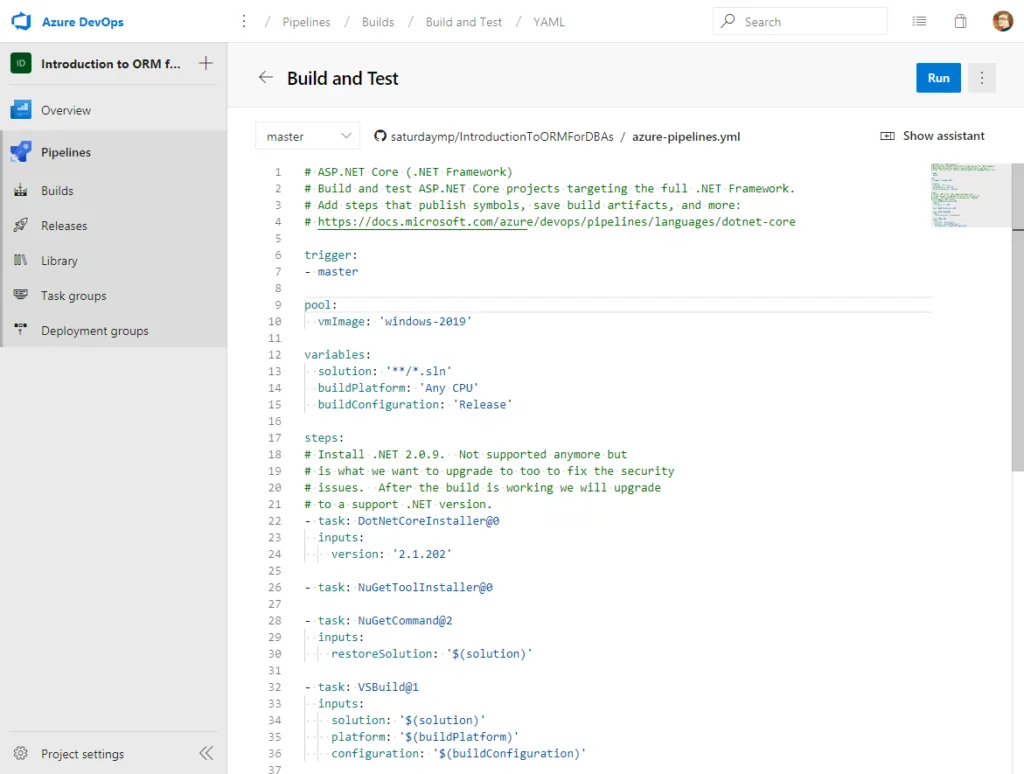Click the code minimap thumbnail
Viewport: 1024px width, 774px height.
click(970, 195)
